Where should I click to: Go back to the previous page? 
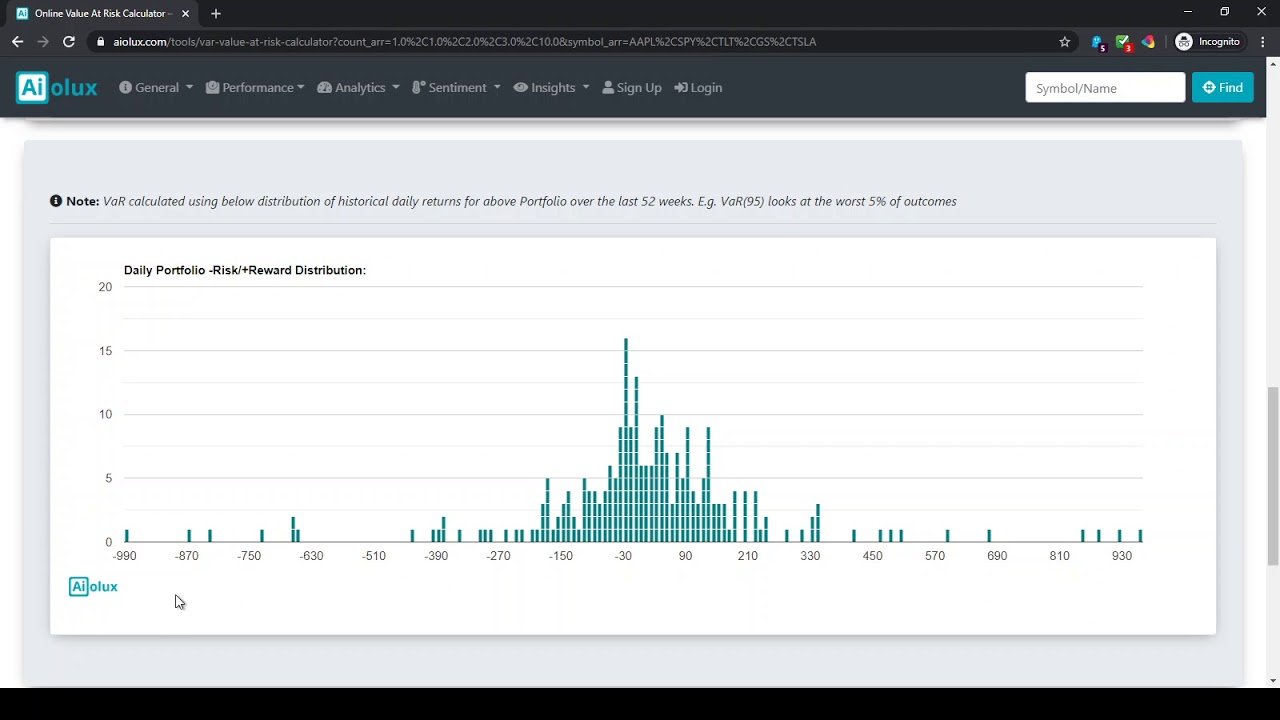point(17,42)
